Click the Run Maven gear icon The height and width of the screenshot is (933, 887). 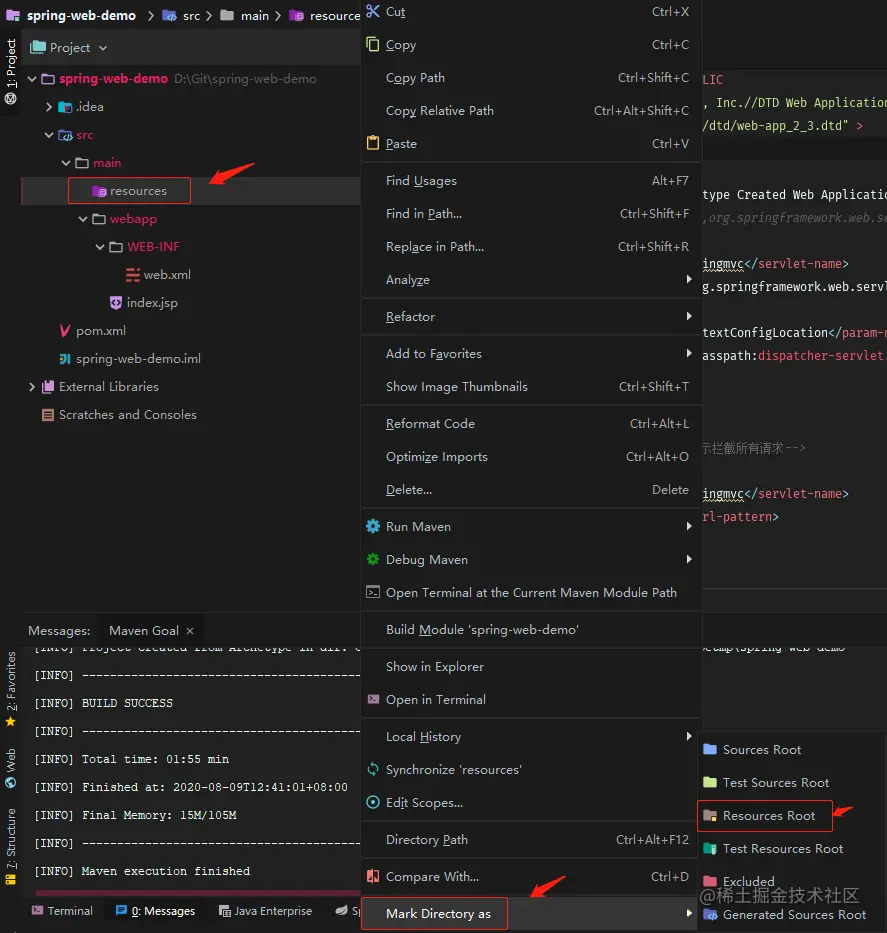click(x=373, y=526)
